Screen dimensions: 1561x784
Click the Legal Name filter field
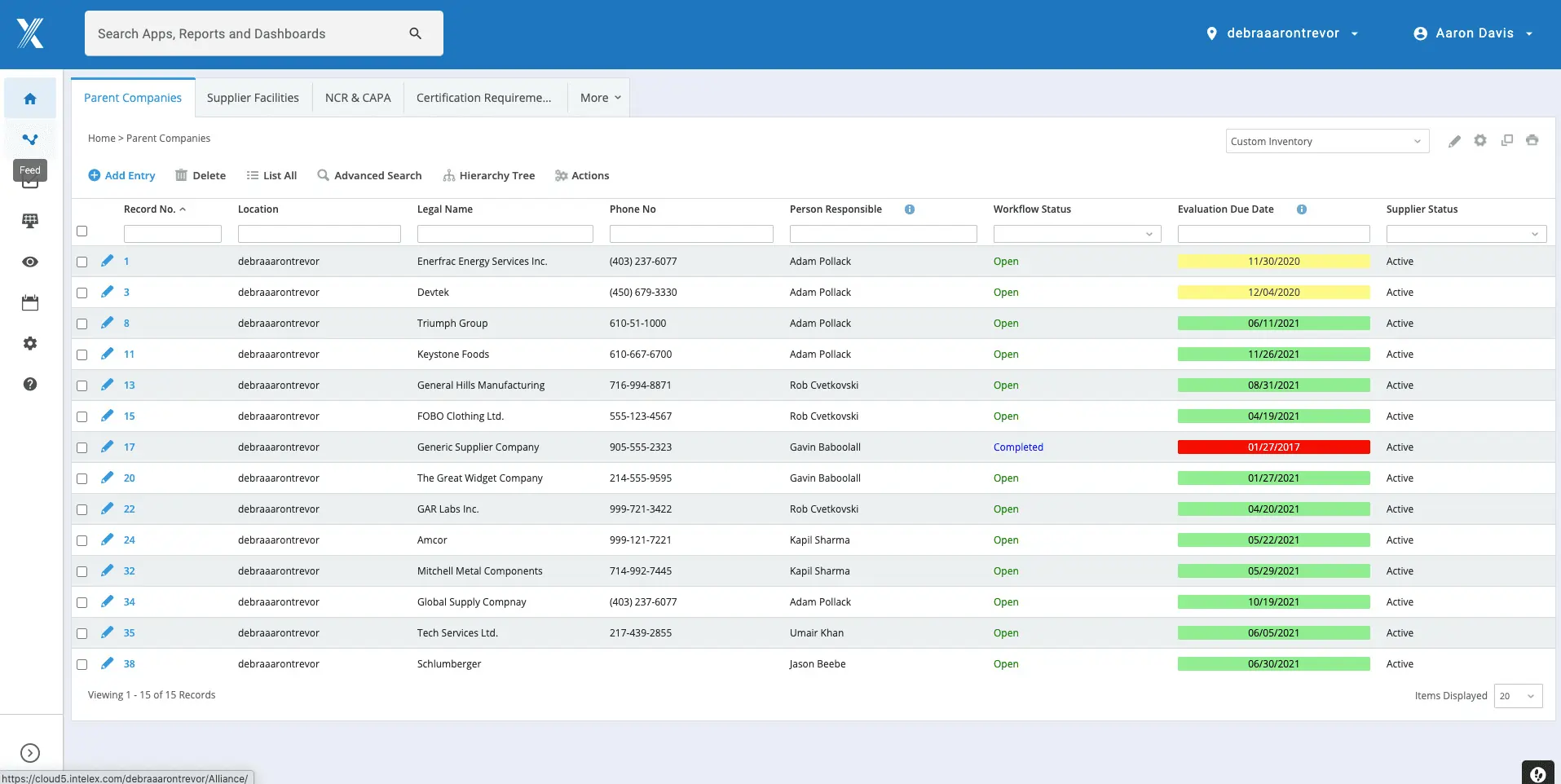point(505,234)
